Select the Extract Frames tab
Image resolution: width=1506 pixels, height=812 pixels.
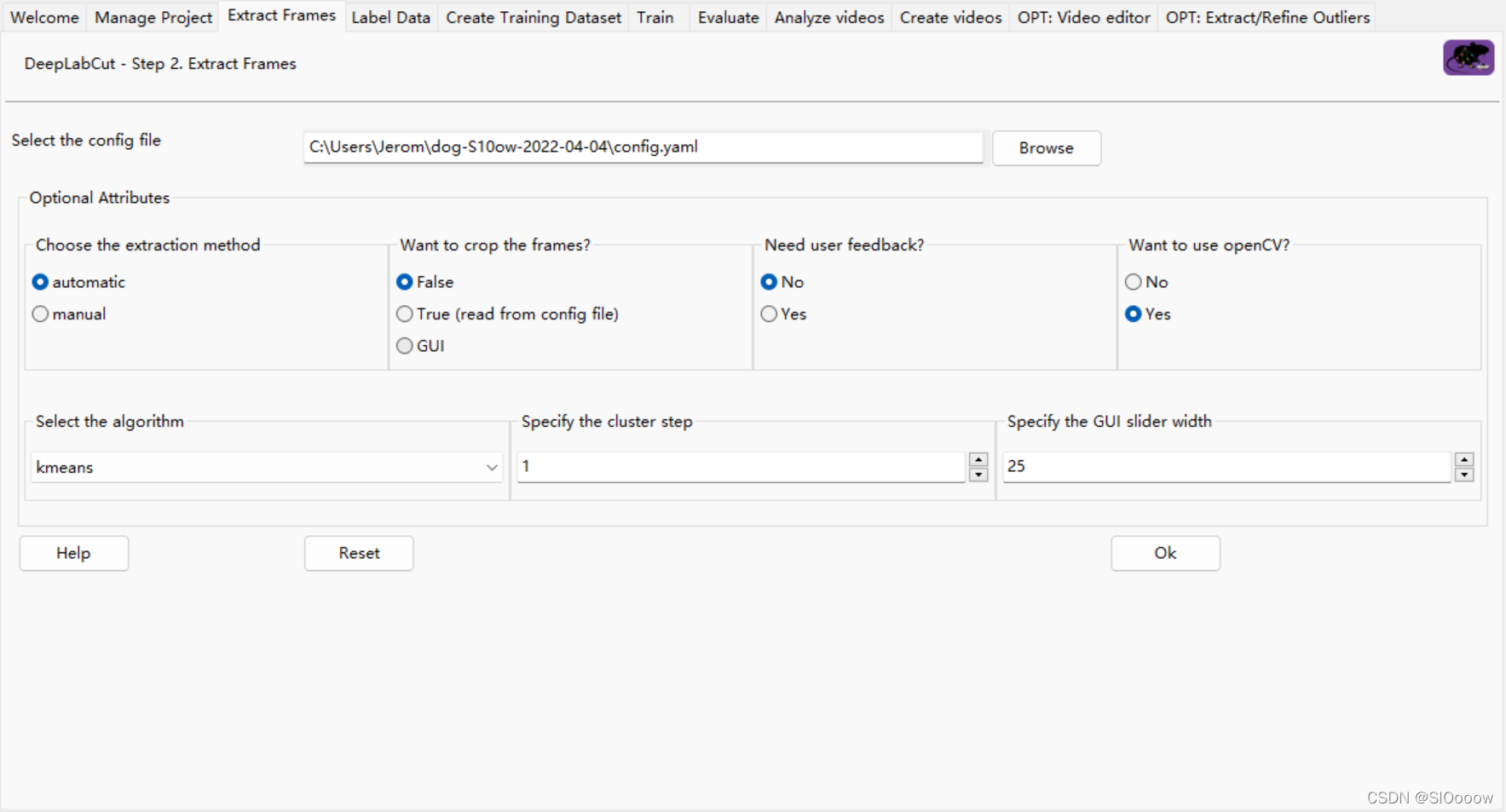point(282,15)
